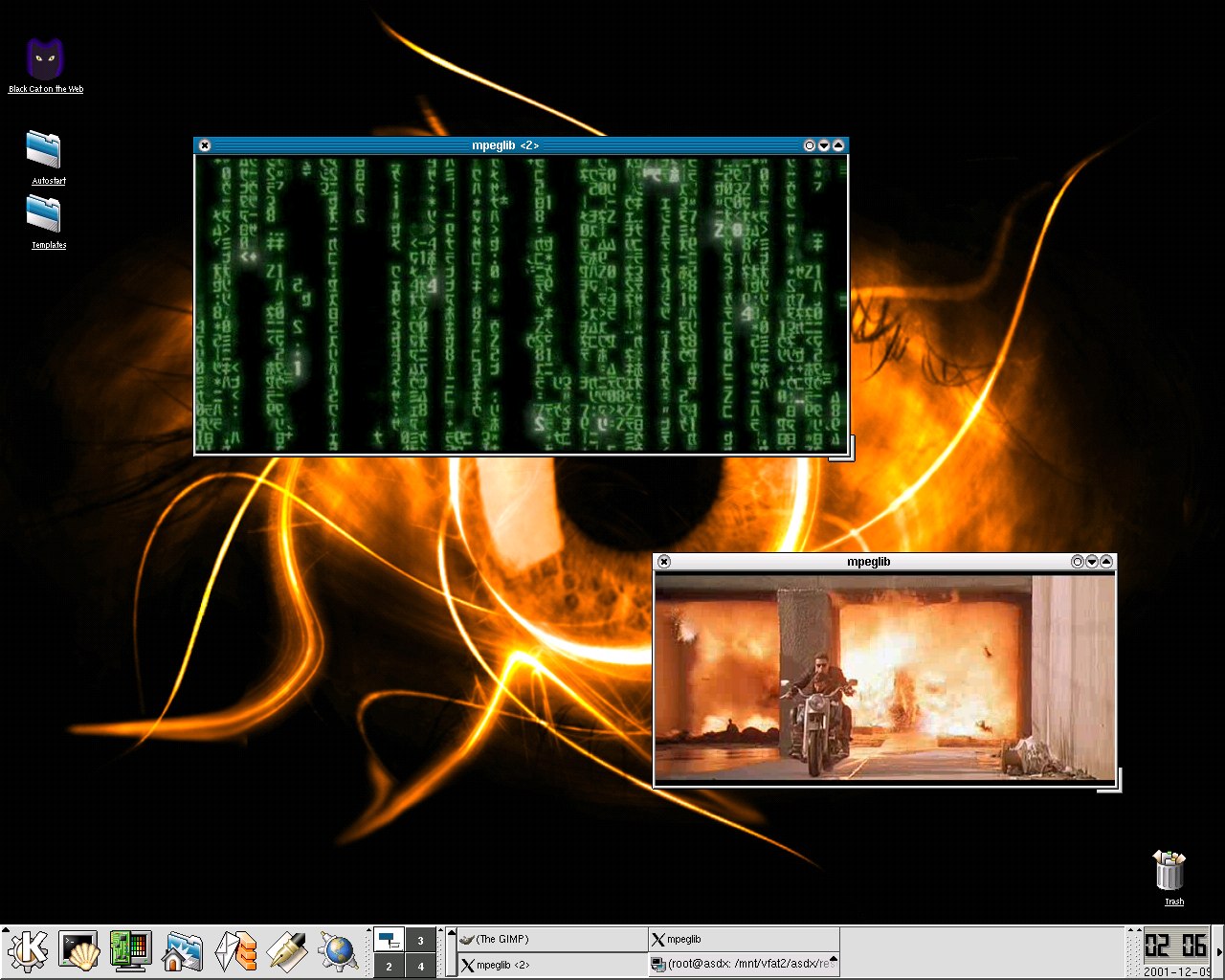Maximize the mpeglib motorcycle video window

tap(1106, 562)
